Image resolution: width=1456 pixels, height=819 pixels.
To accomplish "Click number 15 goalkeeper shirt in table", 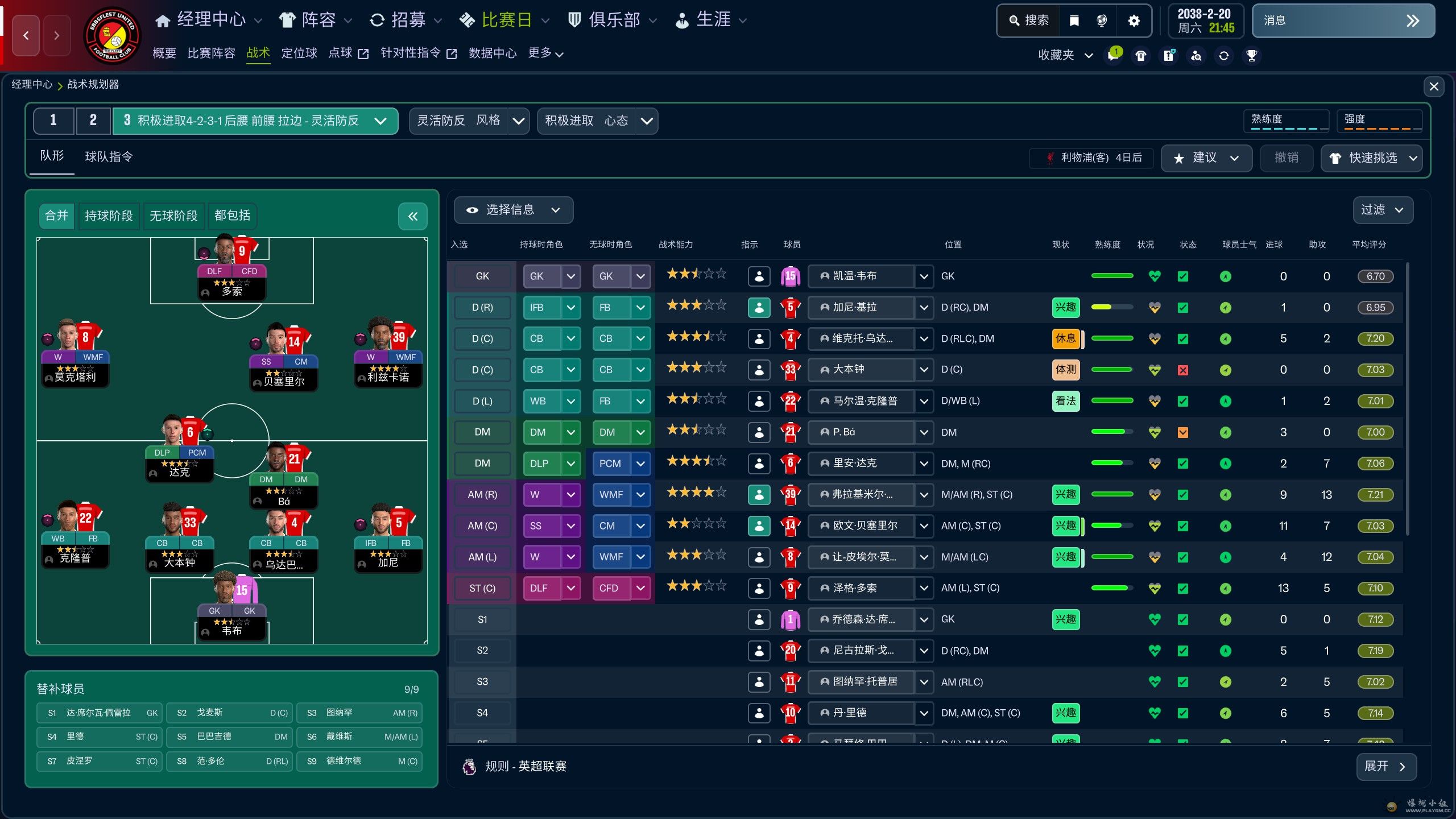I will [790, 276].
